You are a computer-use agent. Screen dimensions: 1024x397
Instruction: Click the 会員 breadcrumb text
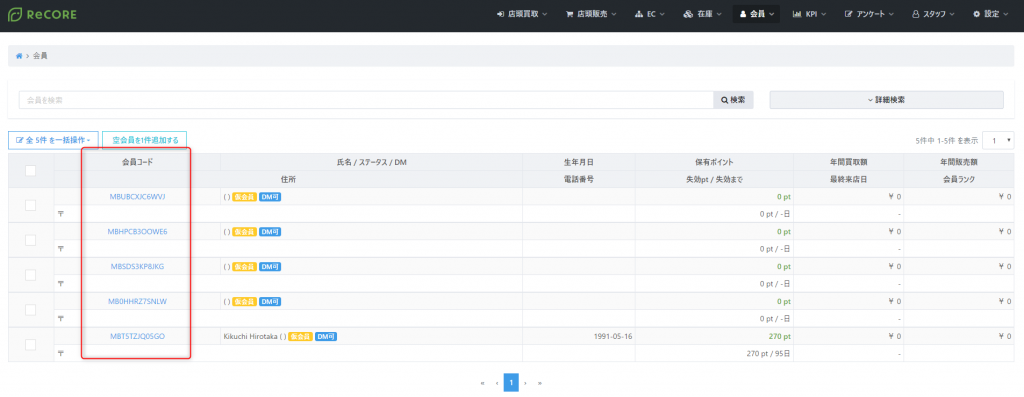coord(40,56)
